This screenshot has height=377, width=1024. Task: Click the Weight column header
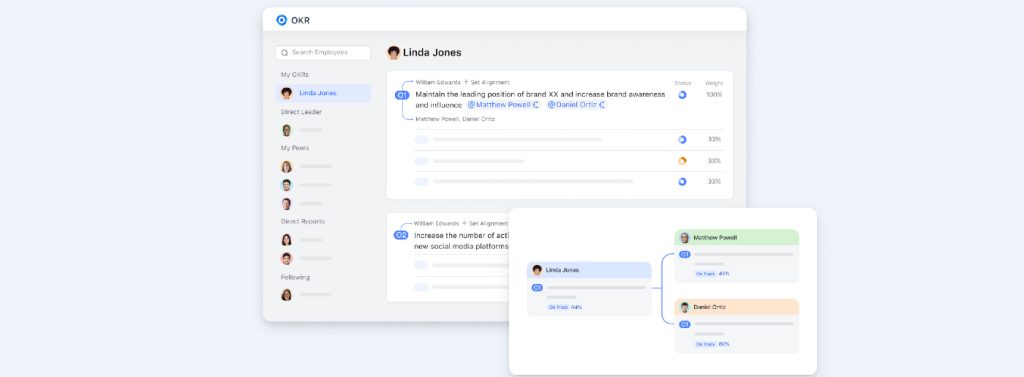pos(714,83)
